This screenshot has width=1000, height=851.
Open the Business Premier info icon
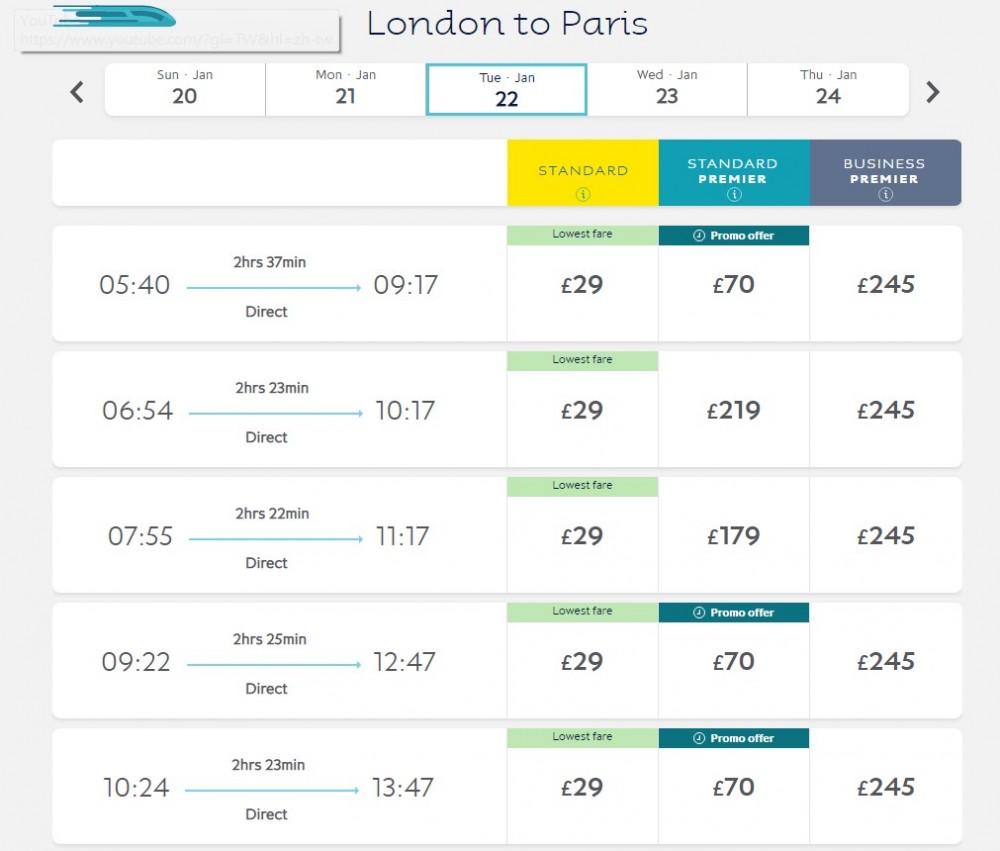(884, 192)
